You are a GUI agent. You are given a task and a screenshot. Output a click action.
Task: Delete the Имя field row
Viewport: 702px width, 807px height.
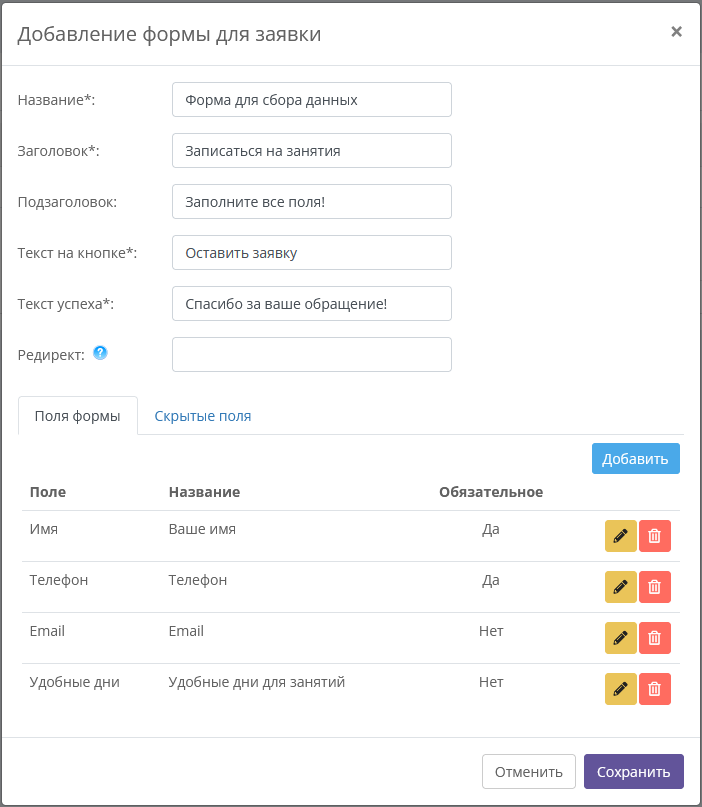click(x=655, y=536)
